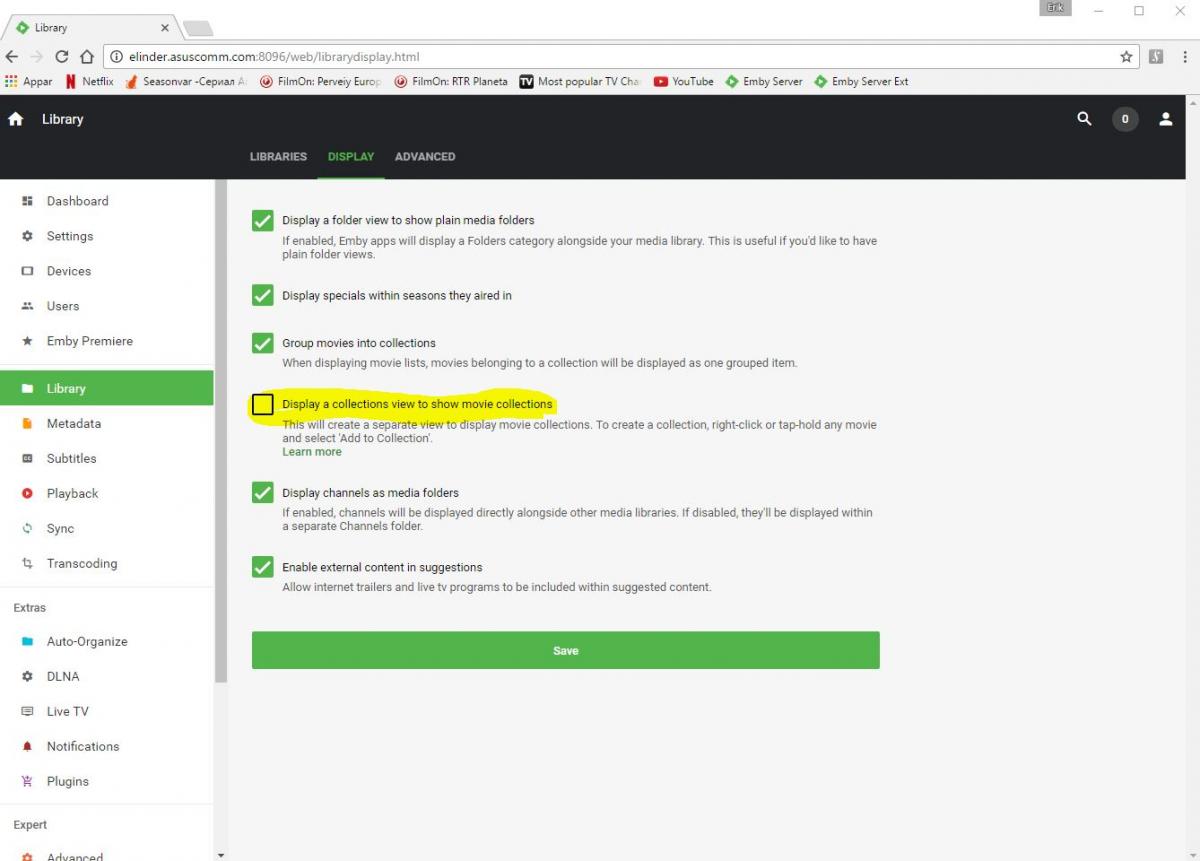Select the Display tab
The width and height of the screenshot is (1200, 861).
351,157
